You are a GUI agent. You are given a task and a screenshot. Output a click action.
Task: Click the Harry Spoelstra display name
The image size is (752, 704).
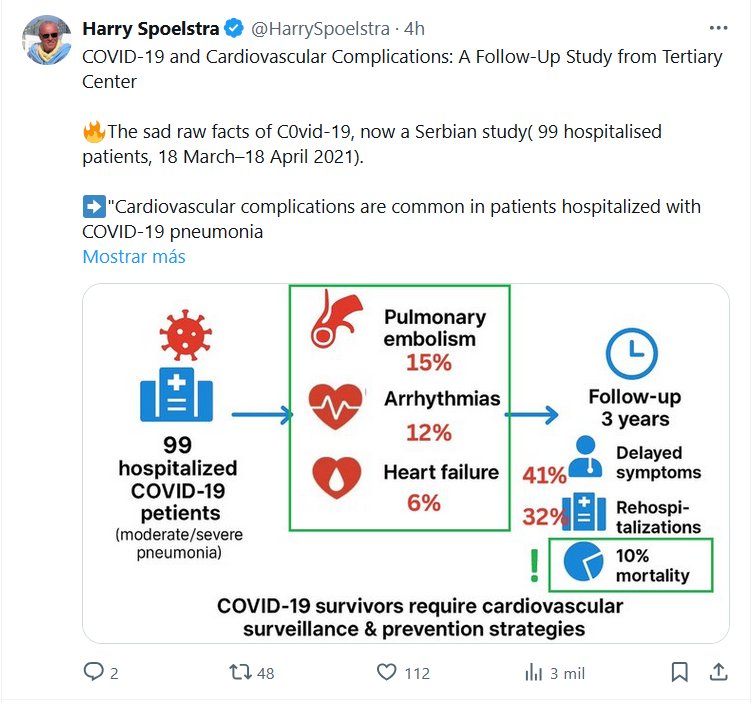(151, 28)
